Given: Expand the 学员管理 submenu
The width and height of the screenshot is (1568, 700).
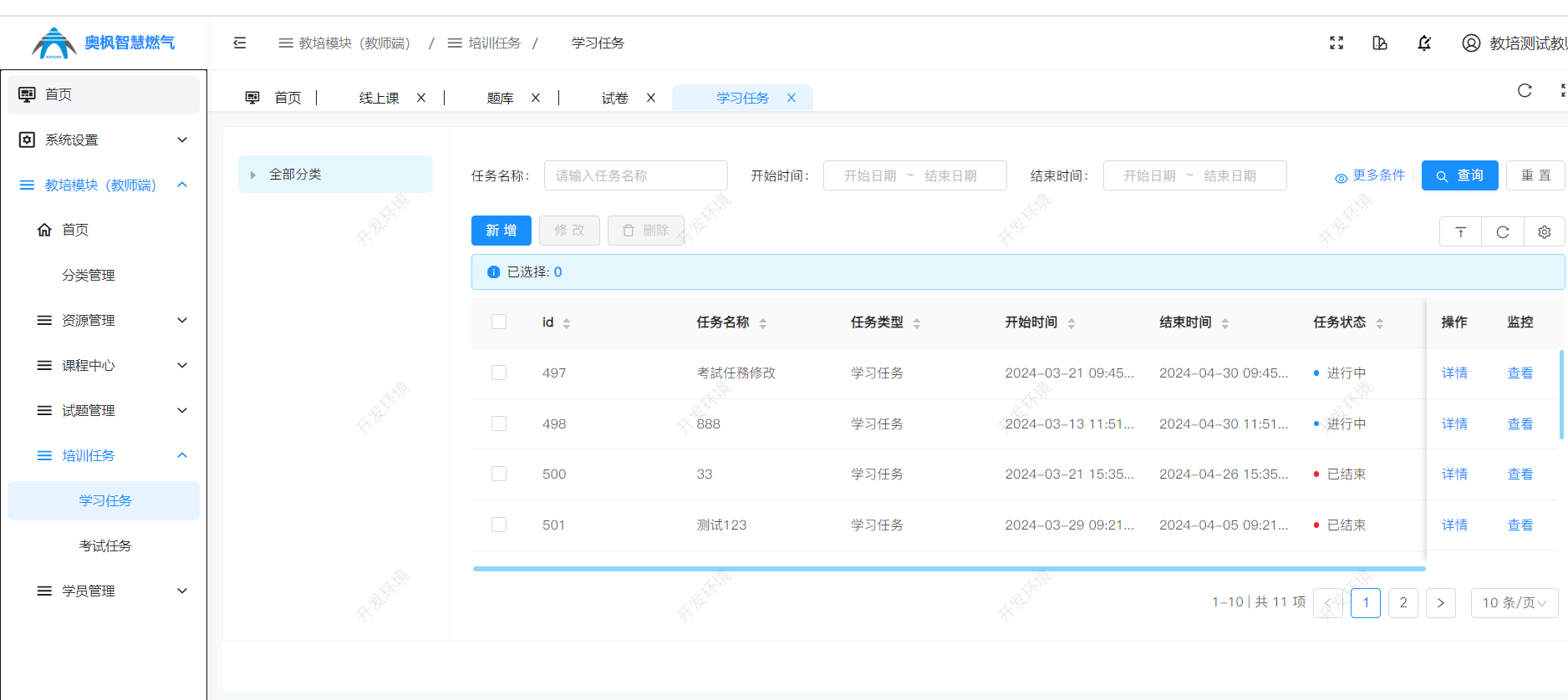Looking at the screenshot, I should [x=182, y=591].
